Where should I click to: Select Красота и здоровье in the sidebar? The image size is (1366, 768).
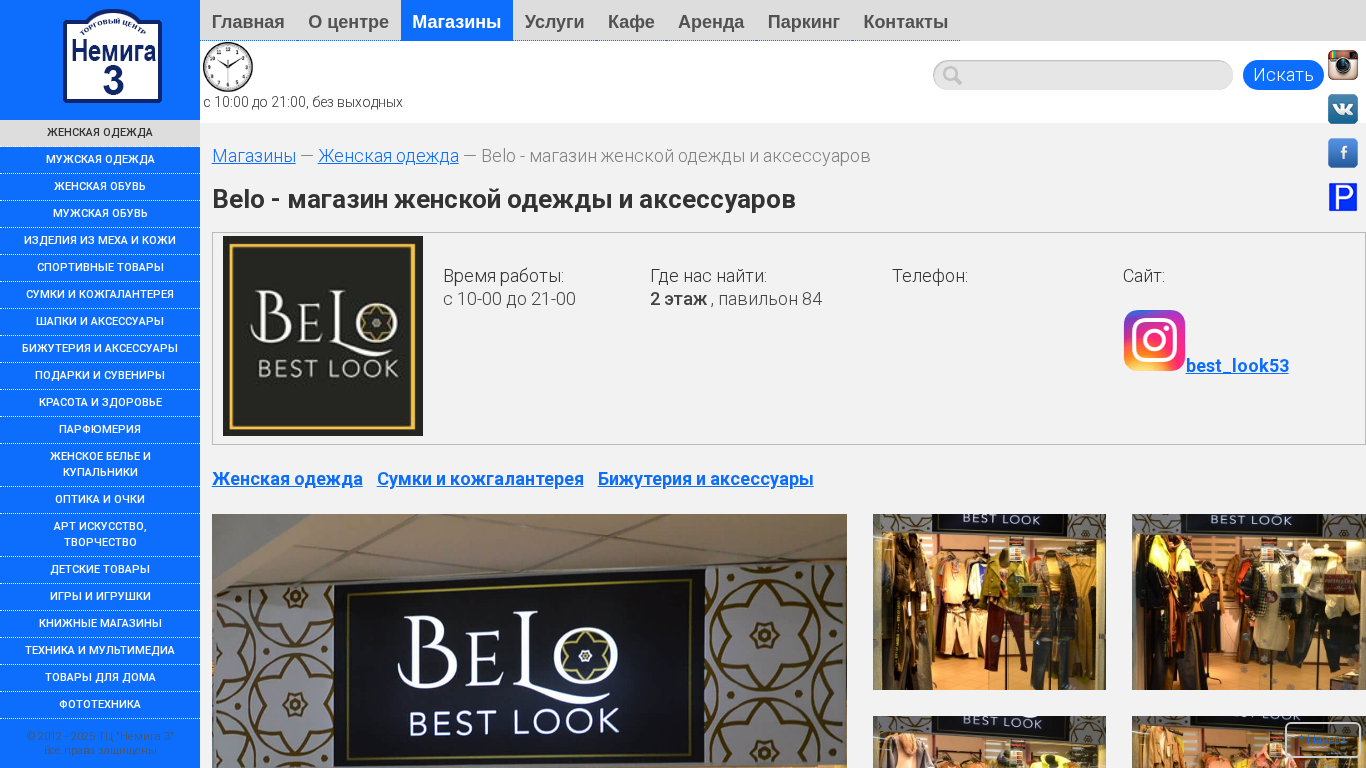tap(100, 403)
